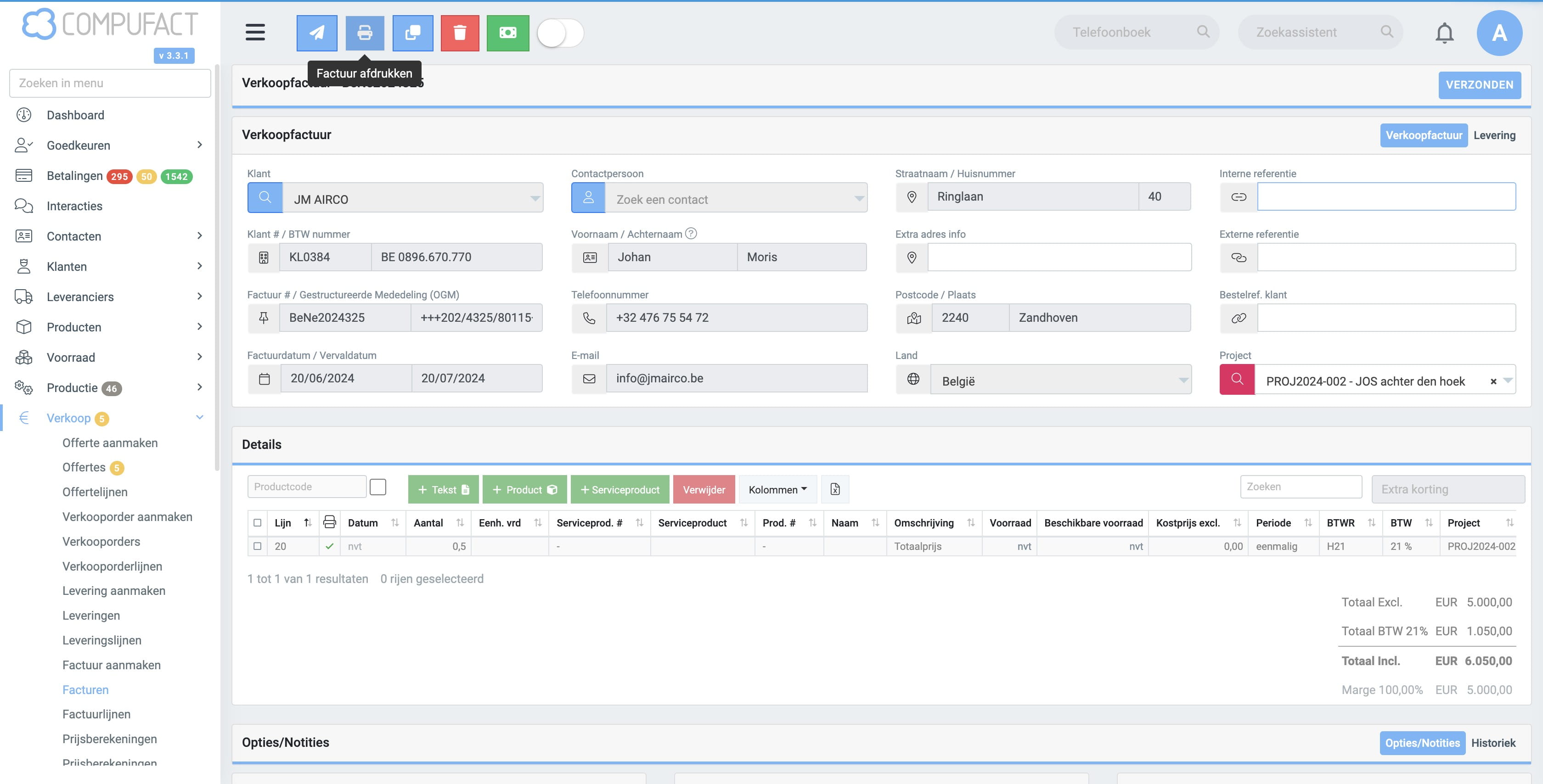Print the invoice via printer button
Viewport: 1543px width, 784px height.
[365, 33]
